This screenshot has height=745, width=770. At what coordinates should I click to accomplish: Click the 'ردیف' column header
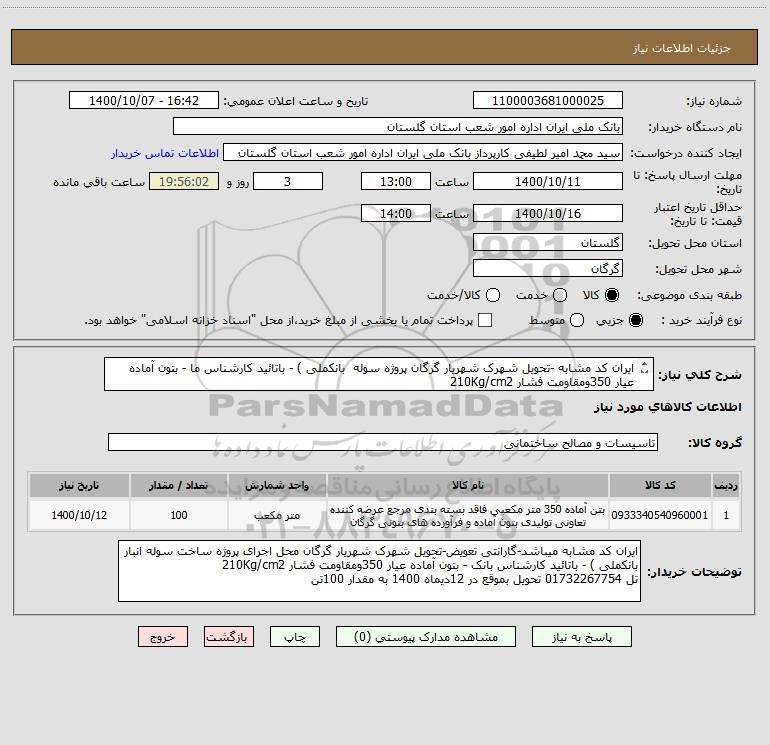click(x=726, y=485)
